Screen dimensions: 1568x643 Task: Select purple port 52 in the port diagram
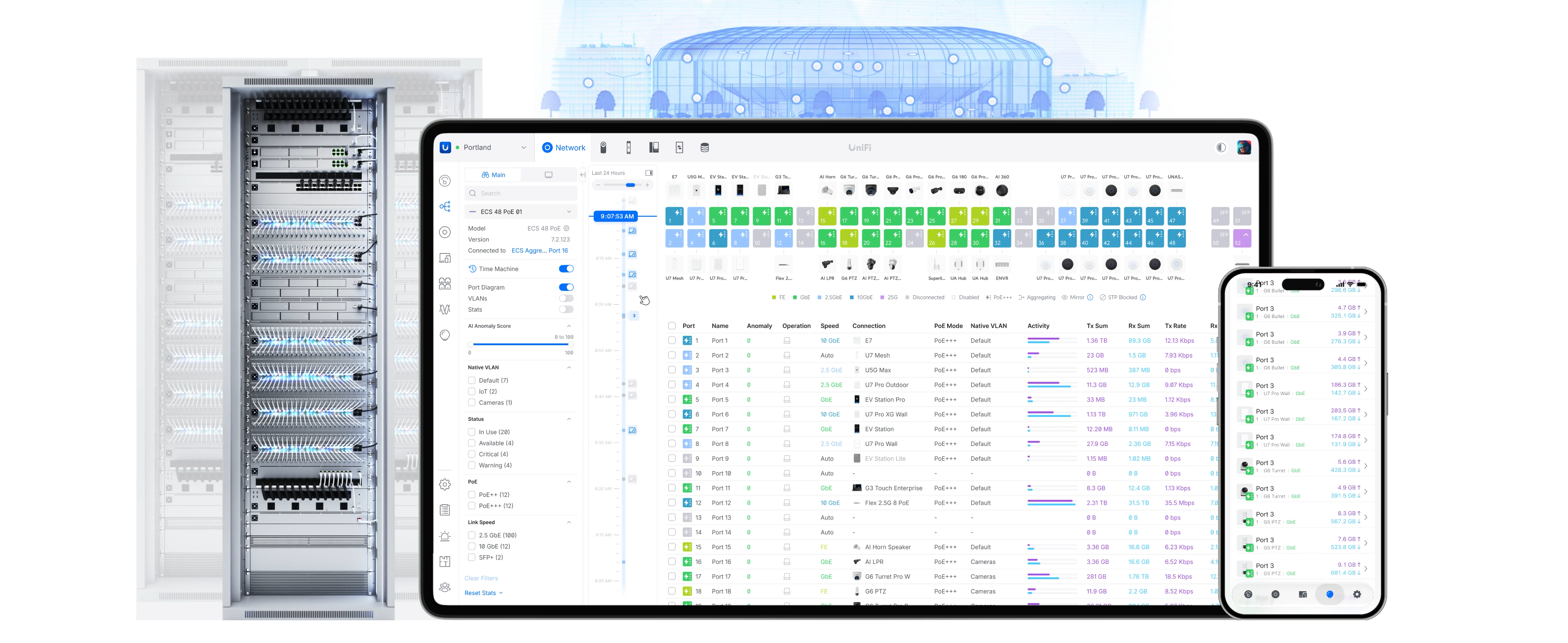(x=1242, y=238)
